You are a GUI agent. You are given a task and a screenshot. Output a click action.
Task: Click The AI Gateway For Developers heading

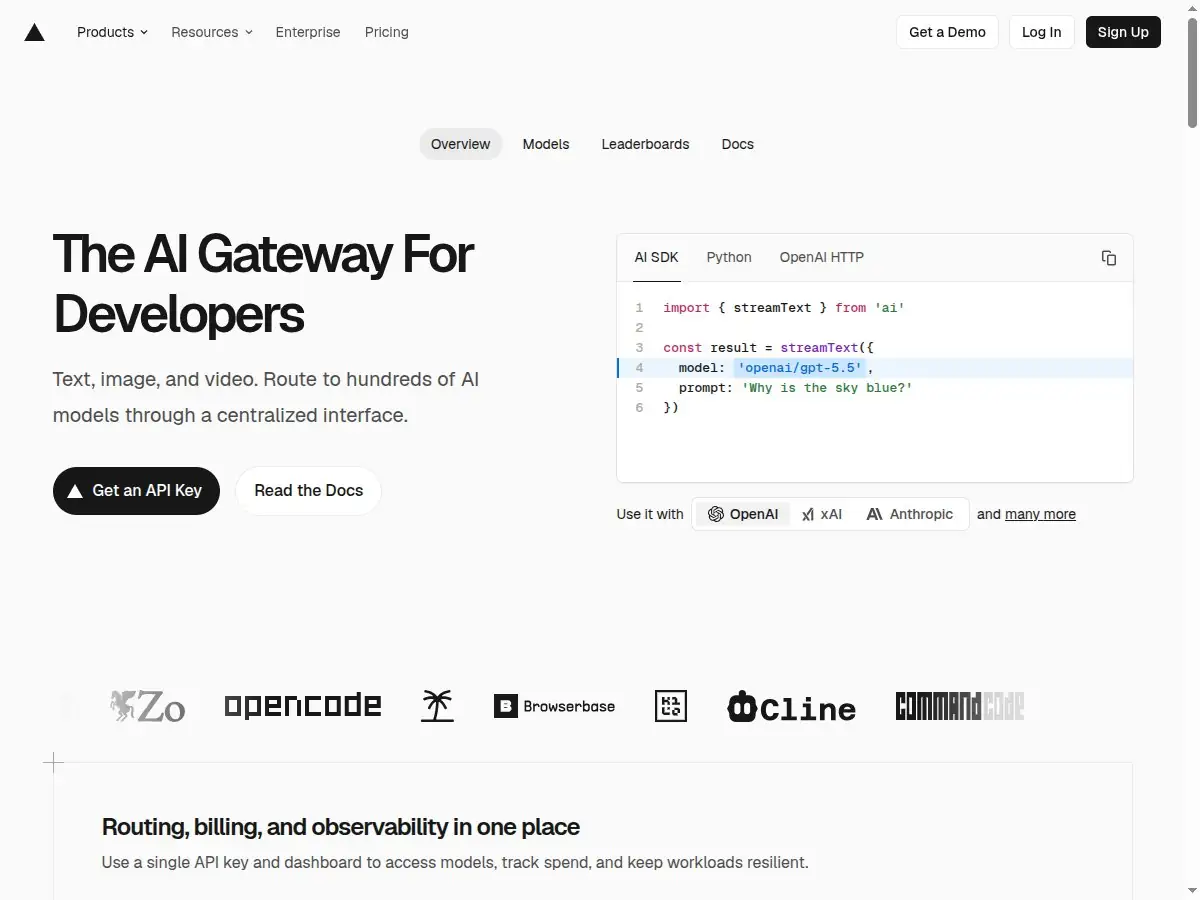click(263, 284)
